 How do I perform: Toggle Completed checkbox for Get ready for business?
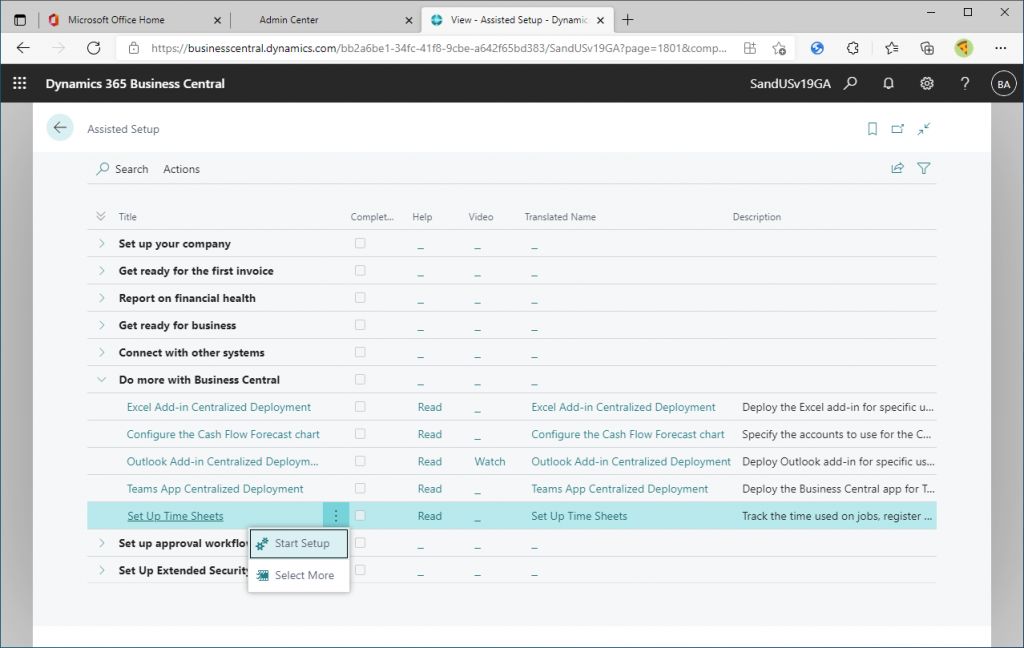360,325
